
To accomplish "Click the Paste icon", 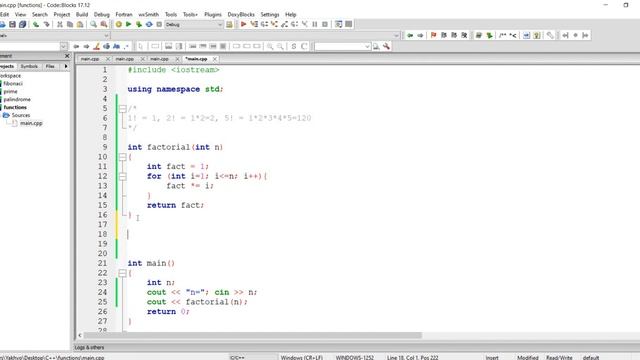I will [80, 24].
